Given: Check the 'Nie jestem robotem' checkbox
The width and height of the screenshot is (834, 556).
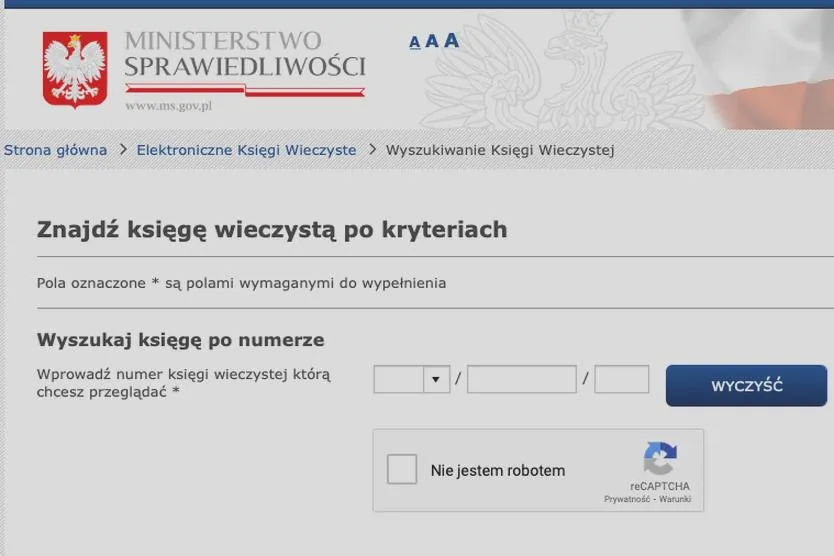Looking at the screenshot, I should pos(402,469).
